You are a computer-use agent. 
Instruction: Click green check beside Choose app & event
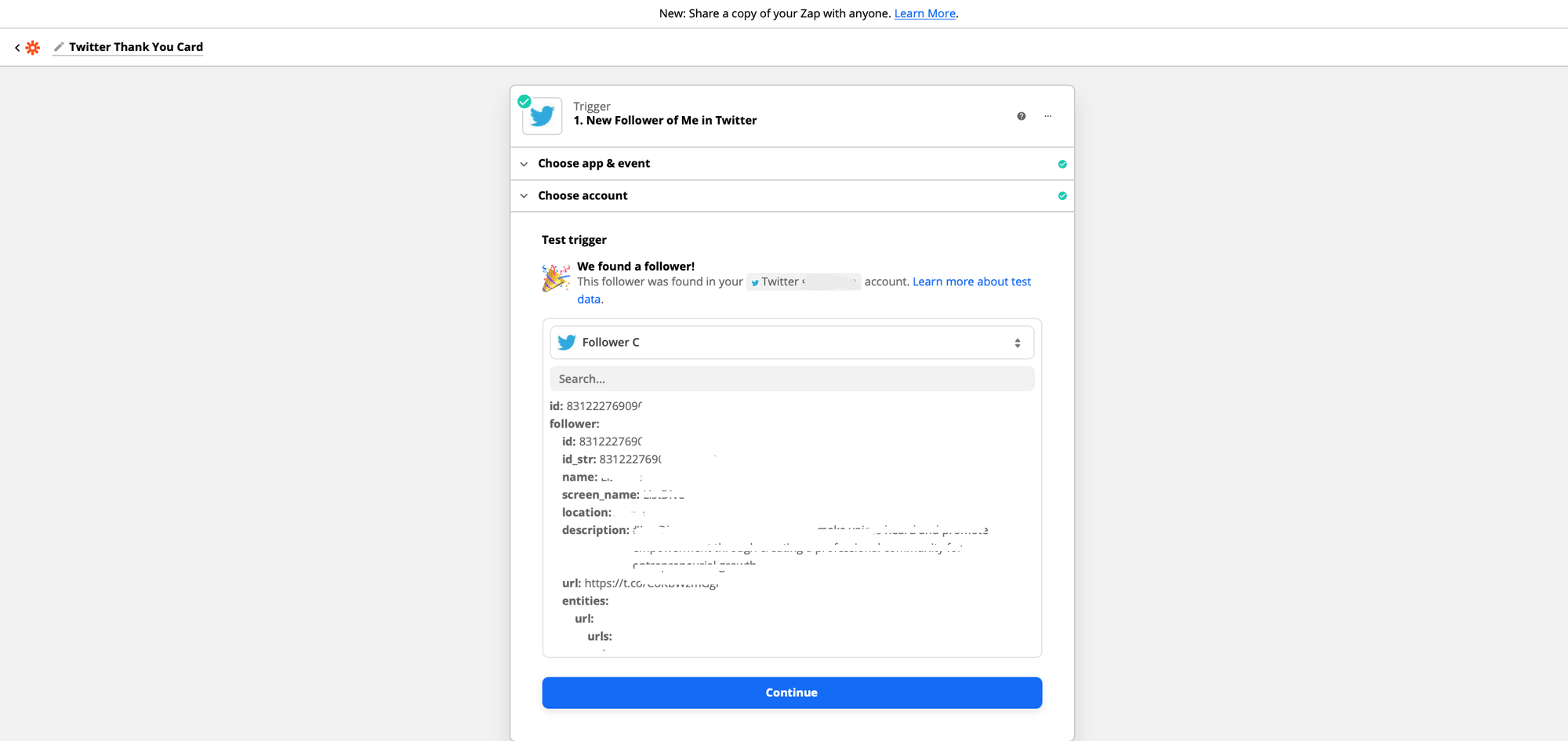tap(1062, 164)
